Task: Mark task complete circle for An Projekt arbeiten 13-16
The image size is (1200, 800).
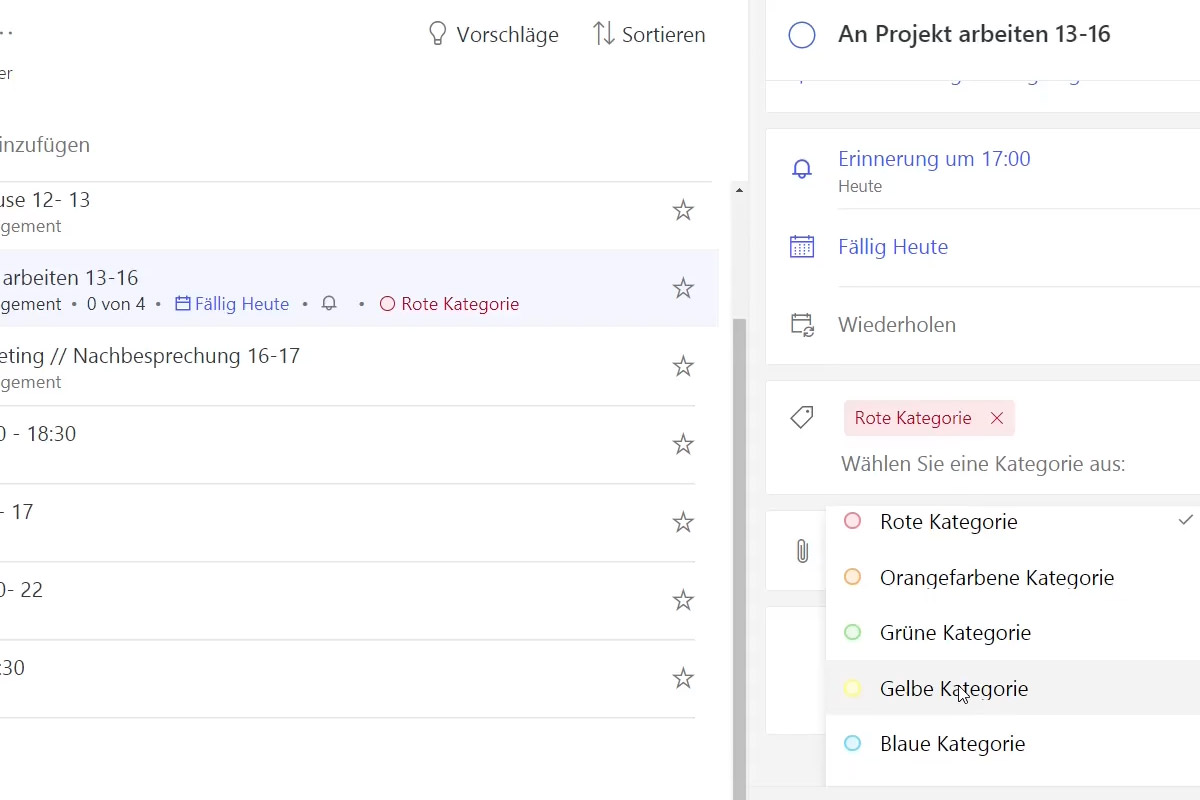Action: [x=802, y=35]
